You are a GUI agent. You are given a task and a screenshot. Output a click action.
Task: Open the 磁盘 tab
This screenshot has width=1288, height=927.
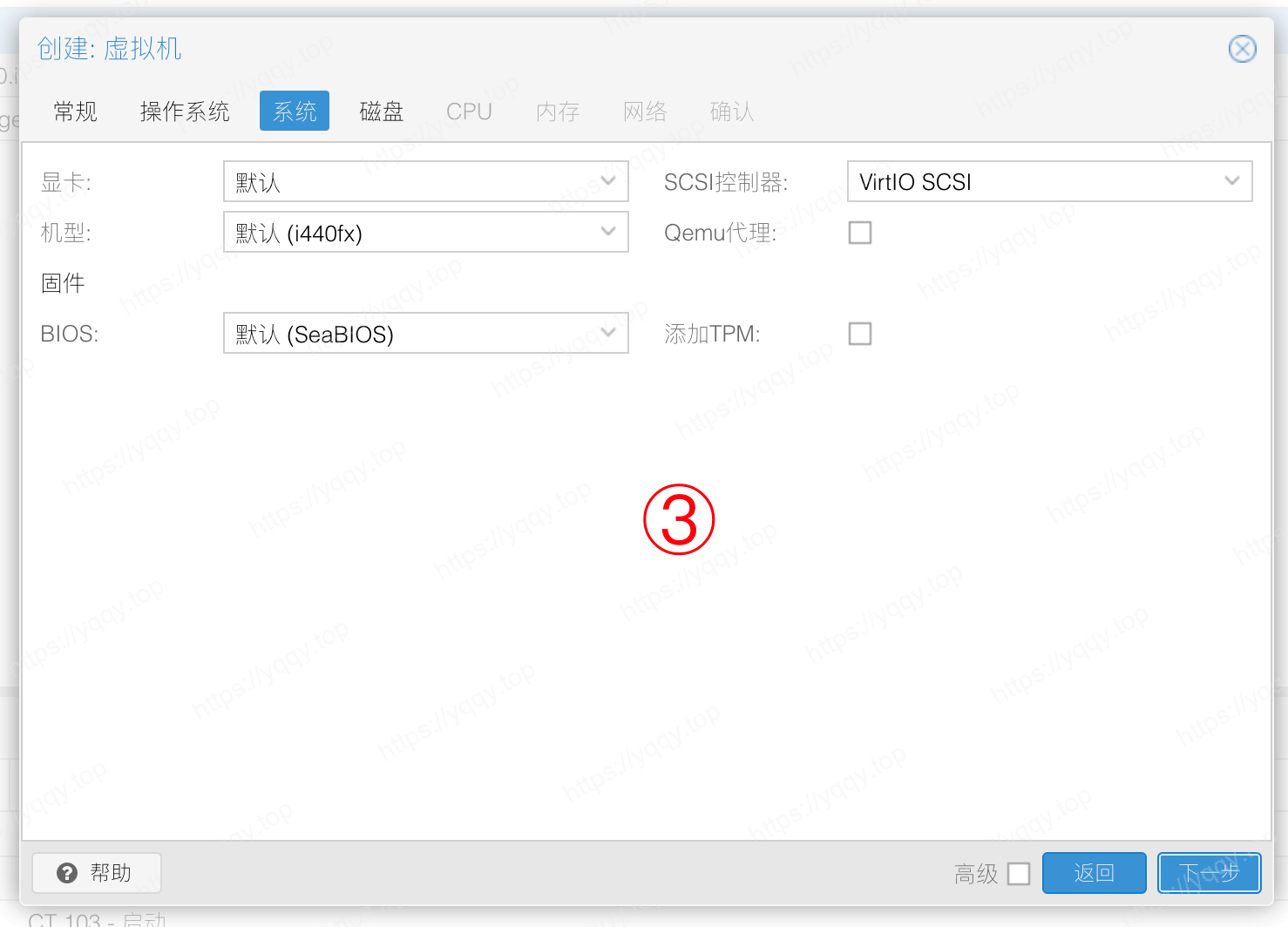pos(382,112)
